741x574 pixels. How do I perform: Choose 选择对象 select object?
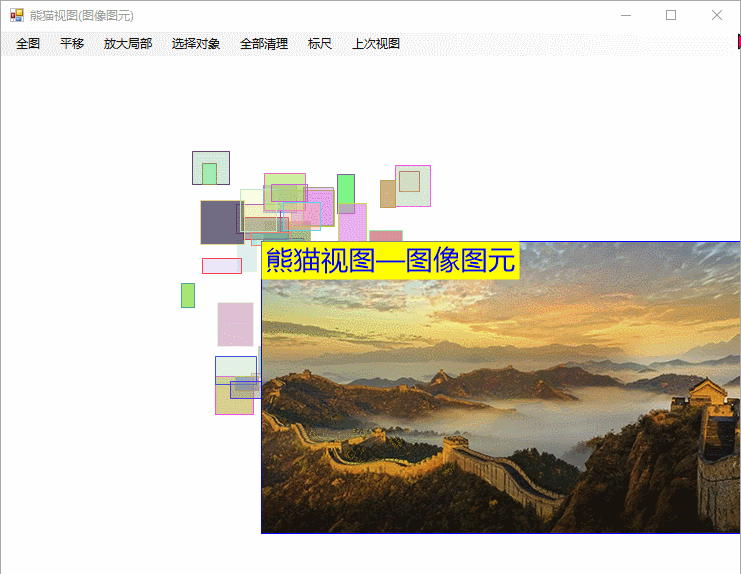(196, 44)
